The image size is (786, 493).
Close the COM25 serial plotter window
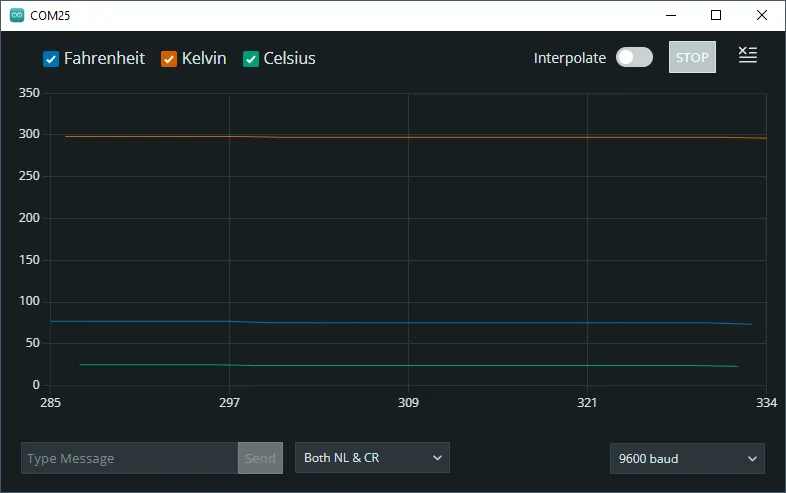(762, 16)
